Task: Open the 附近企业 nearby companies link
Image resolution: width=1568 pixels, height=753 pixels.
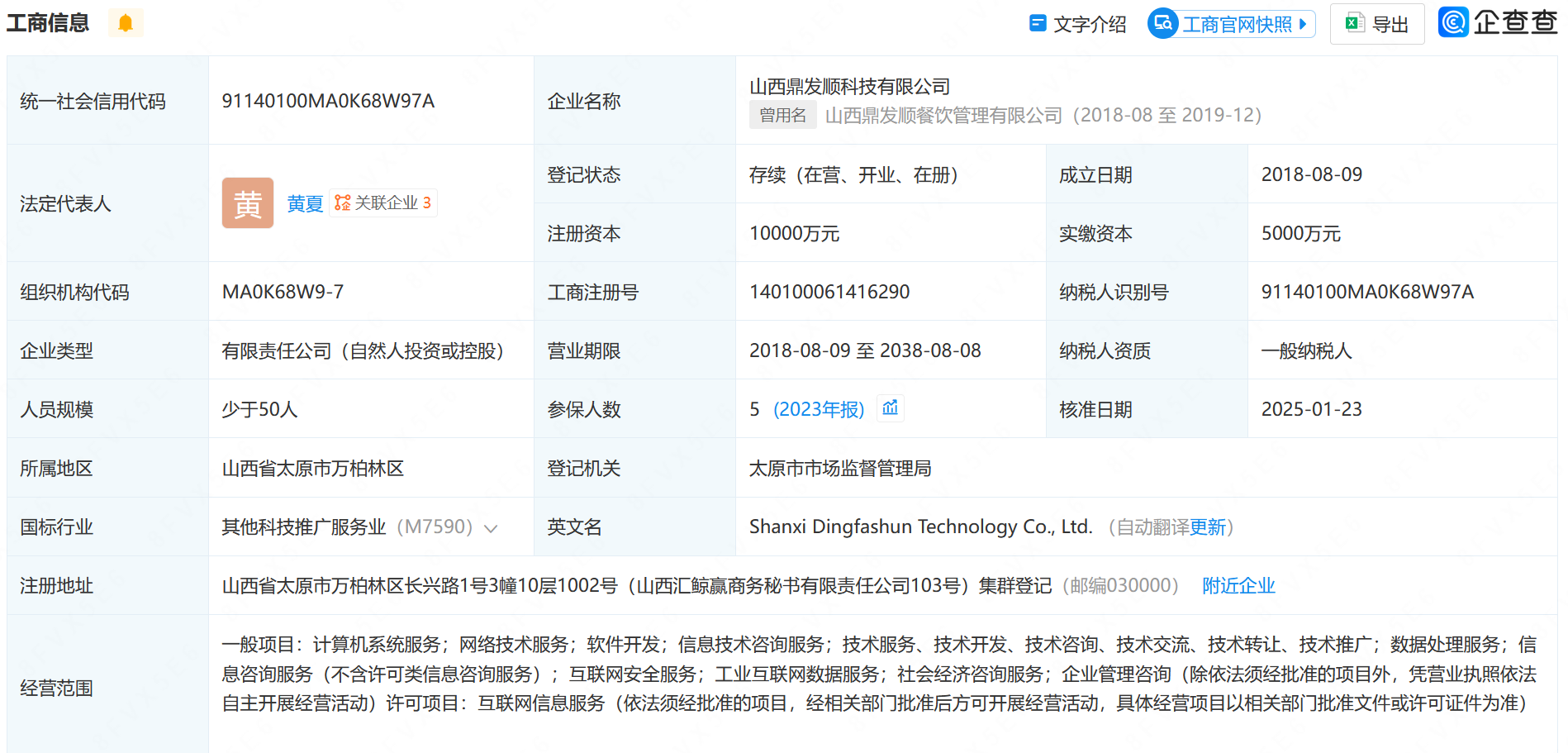Action: [1238, 586]
